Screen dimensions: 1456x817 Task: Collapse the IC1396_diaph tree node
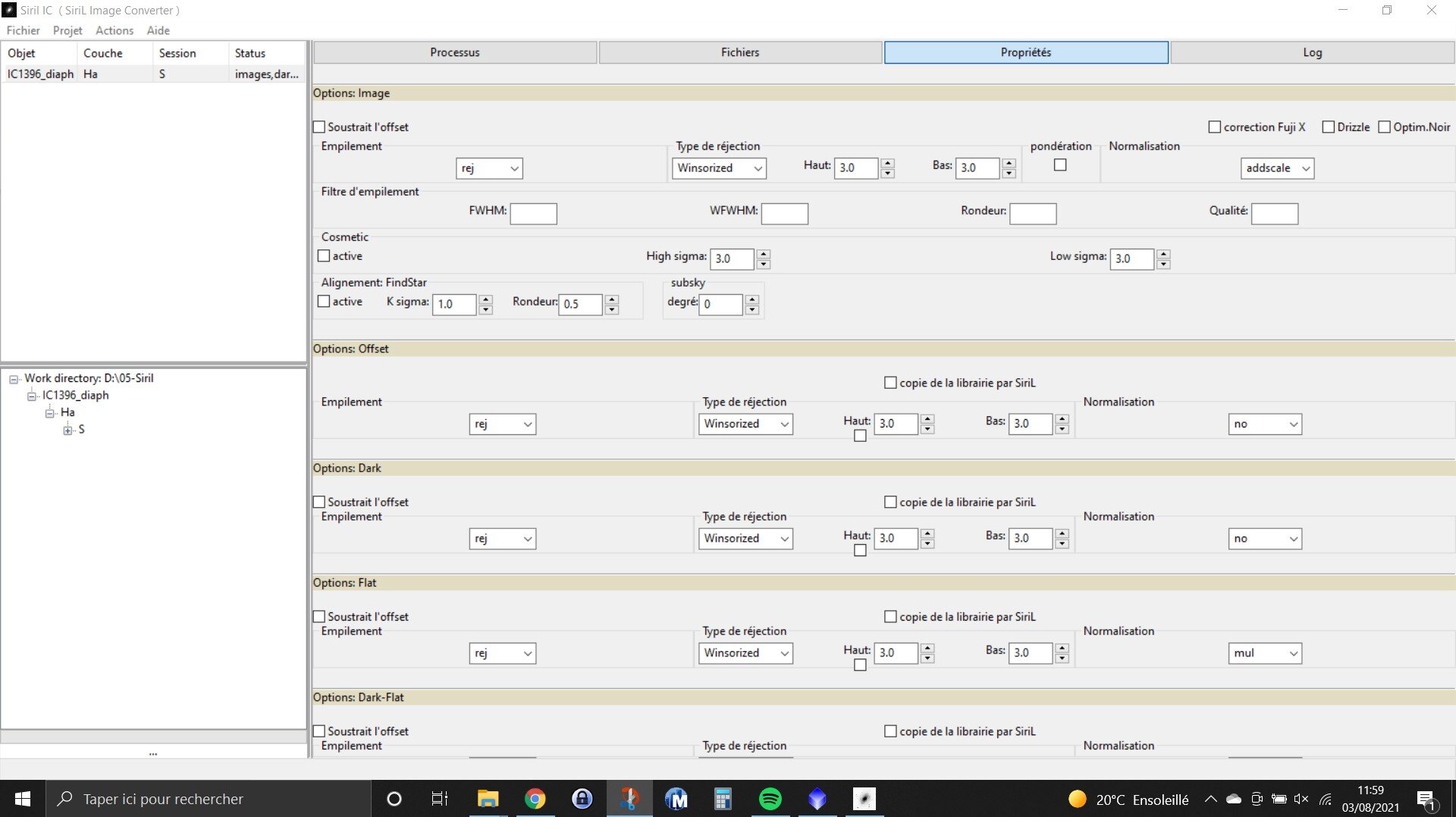32,396
